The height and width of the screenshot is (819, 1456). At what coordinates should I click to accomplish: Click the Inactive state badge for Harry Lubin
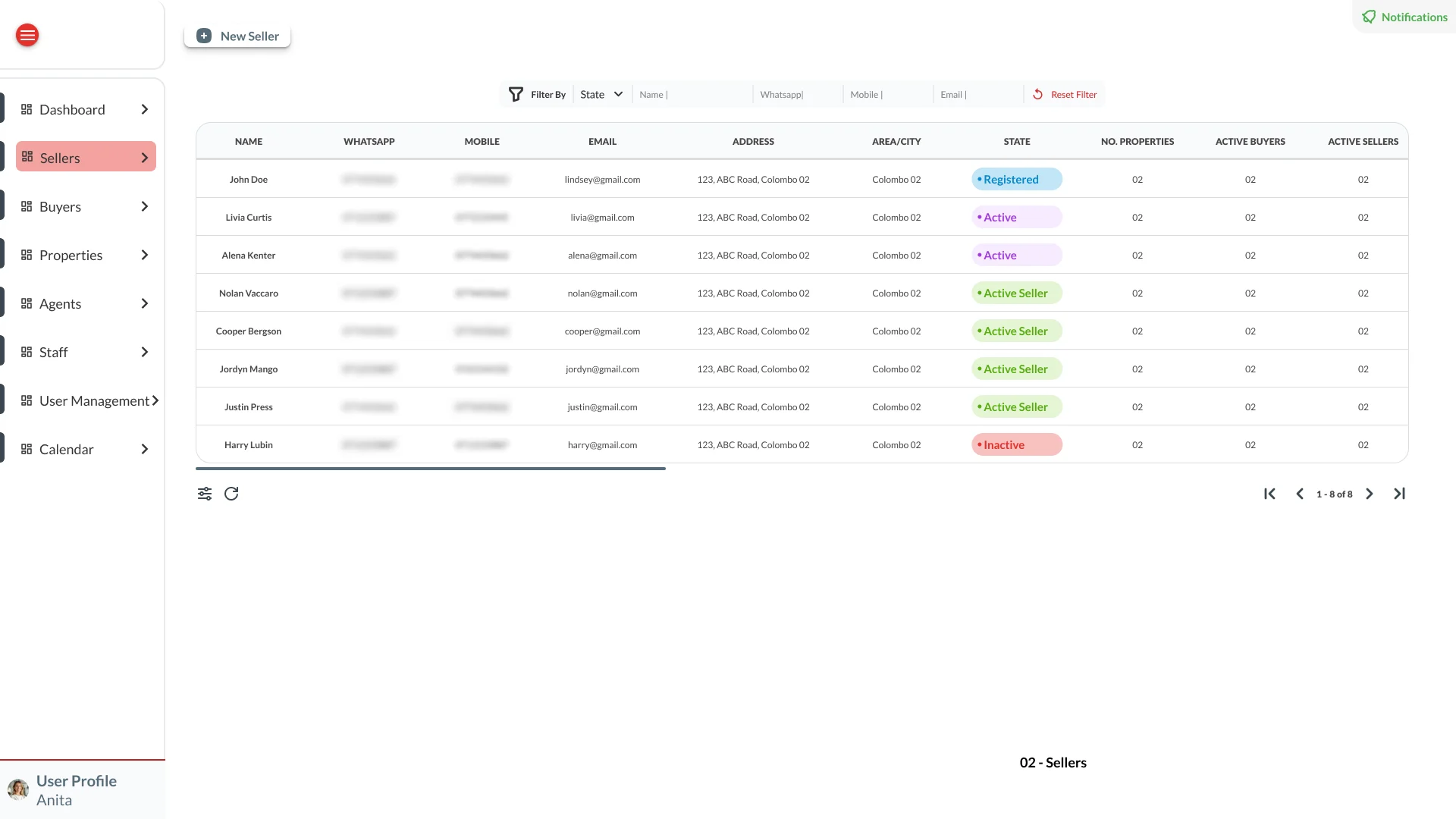(x=1017, y=444)
